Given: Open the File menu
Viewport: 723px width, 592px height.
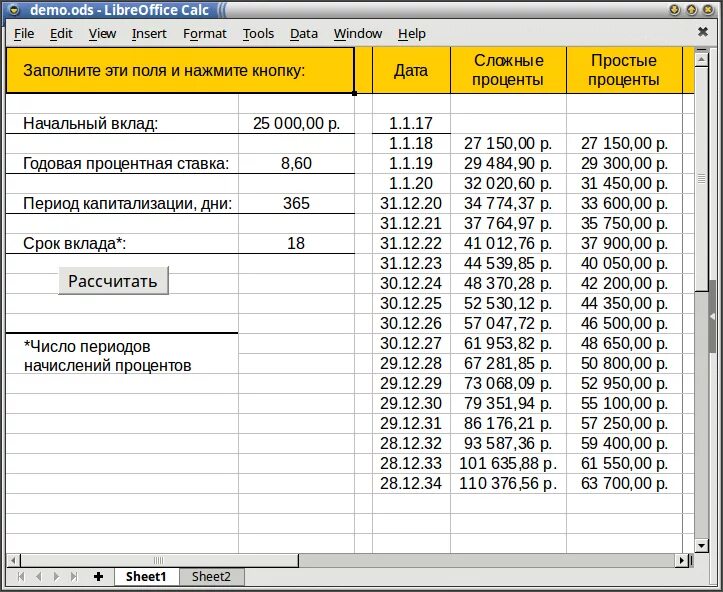Looking at the screenshot, I should (24, 34).
